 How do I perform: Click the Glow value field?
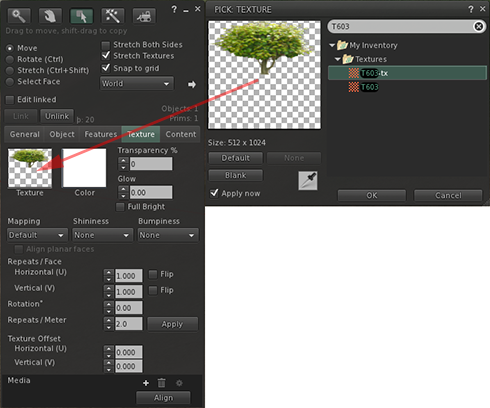tap(151, 193)
